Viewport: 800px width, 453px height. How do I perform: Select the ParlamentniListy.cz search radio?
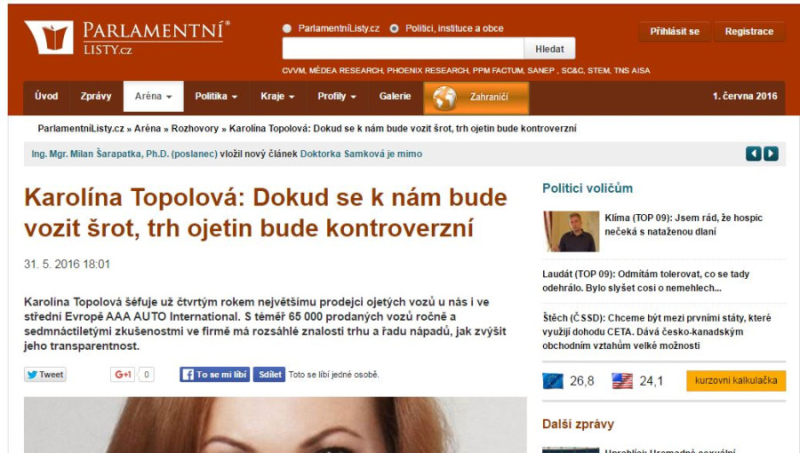287,29
